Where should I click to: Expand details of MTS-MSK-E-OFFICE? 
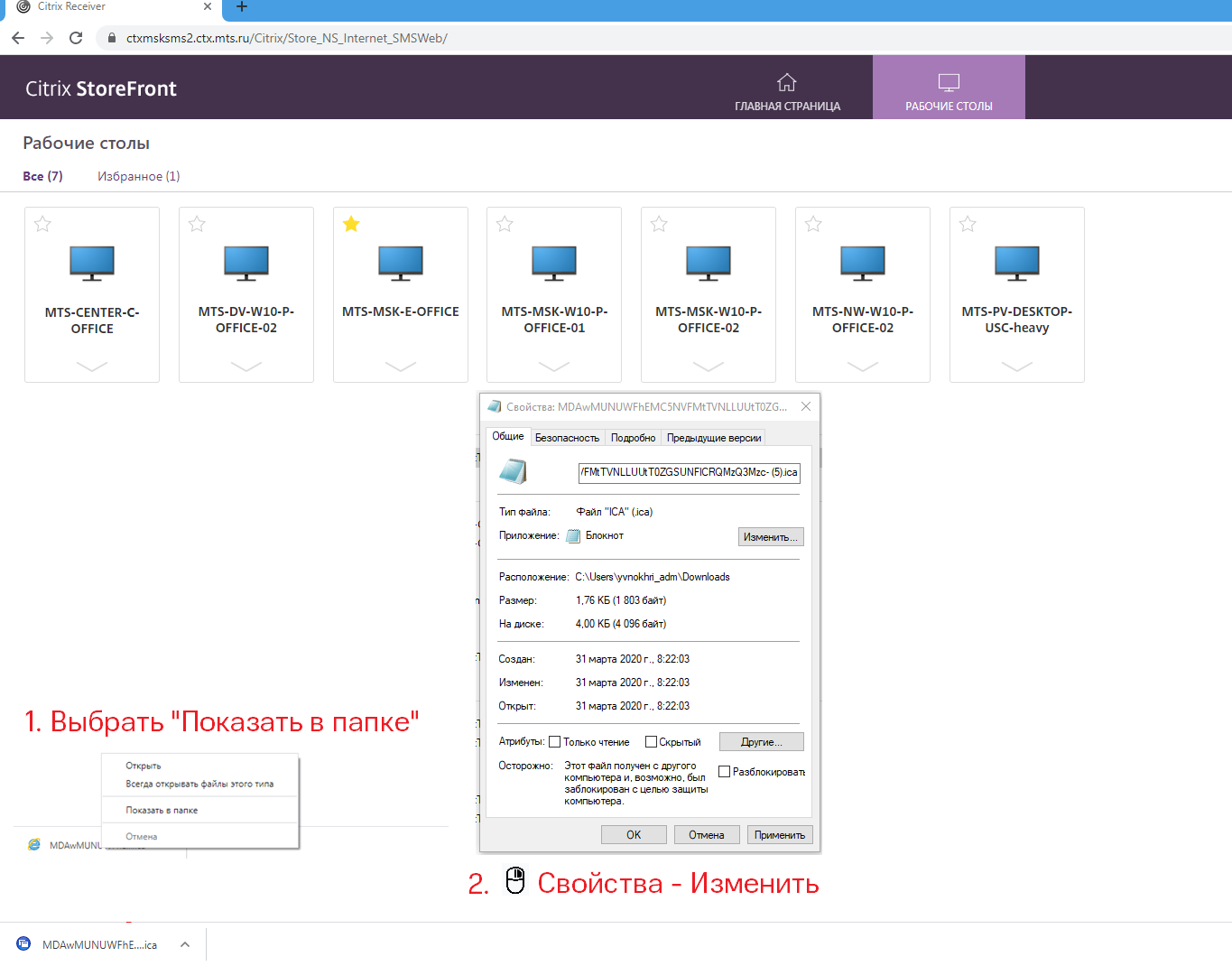click(401, 367)
